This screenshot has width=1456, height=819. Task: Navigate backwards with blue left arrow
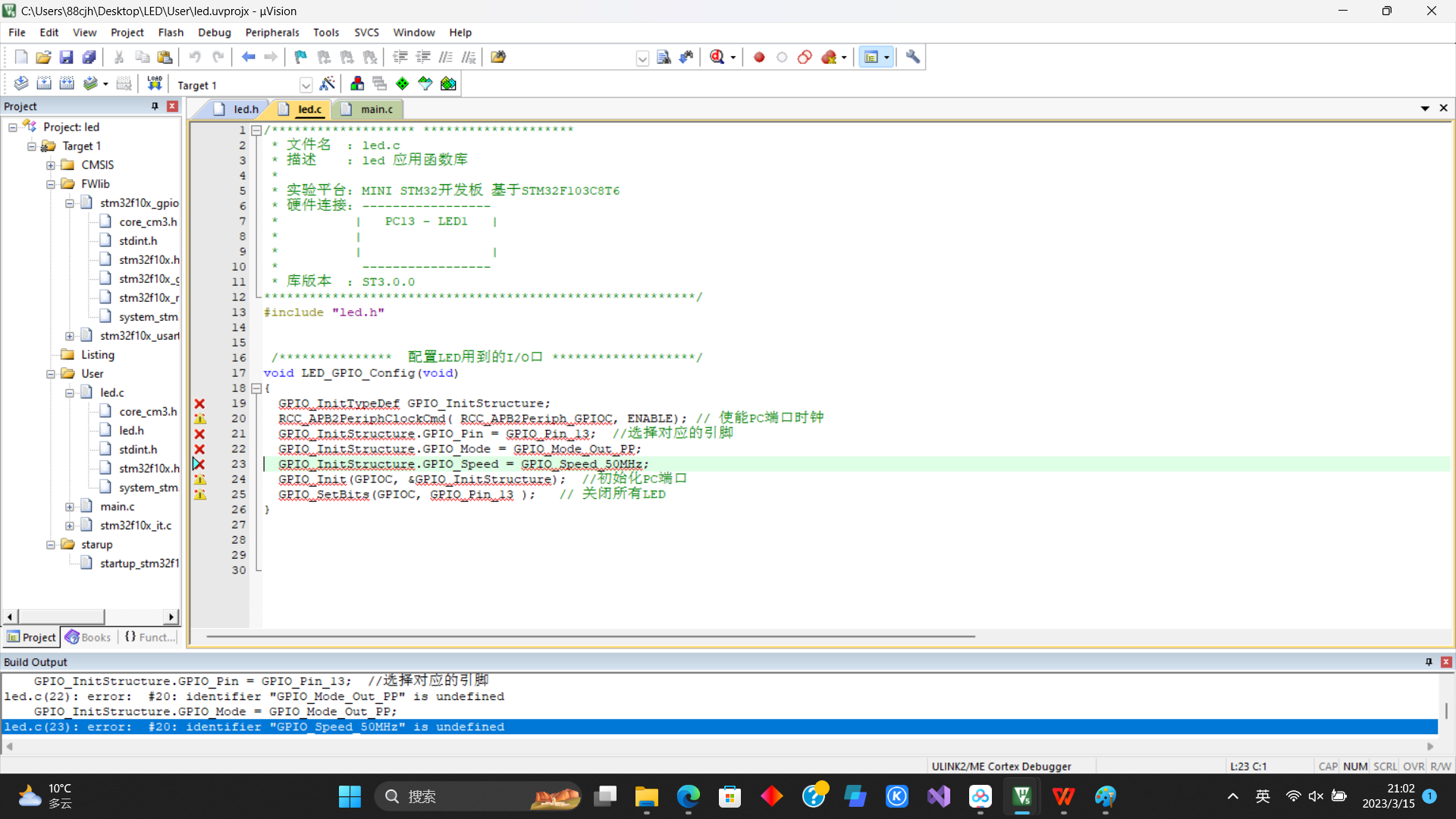click(248, 57)
